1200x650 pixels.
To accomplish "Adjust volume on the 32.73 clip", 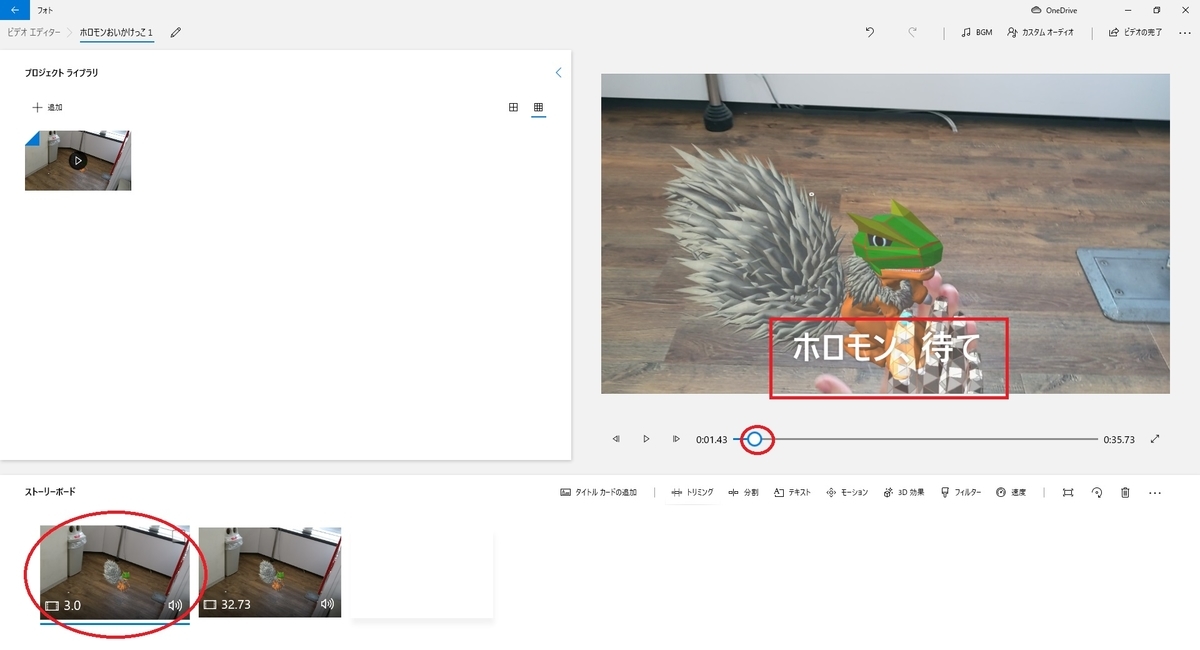I will tap(326, 605).
